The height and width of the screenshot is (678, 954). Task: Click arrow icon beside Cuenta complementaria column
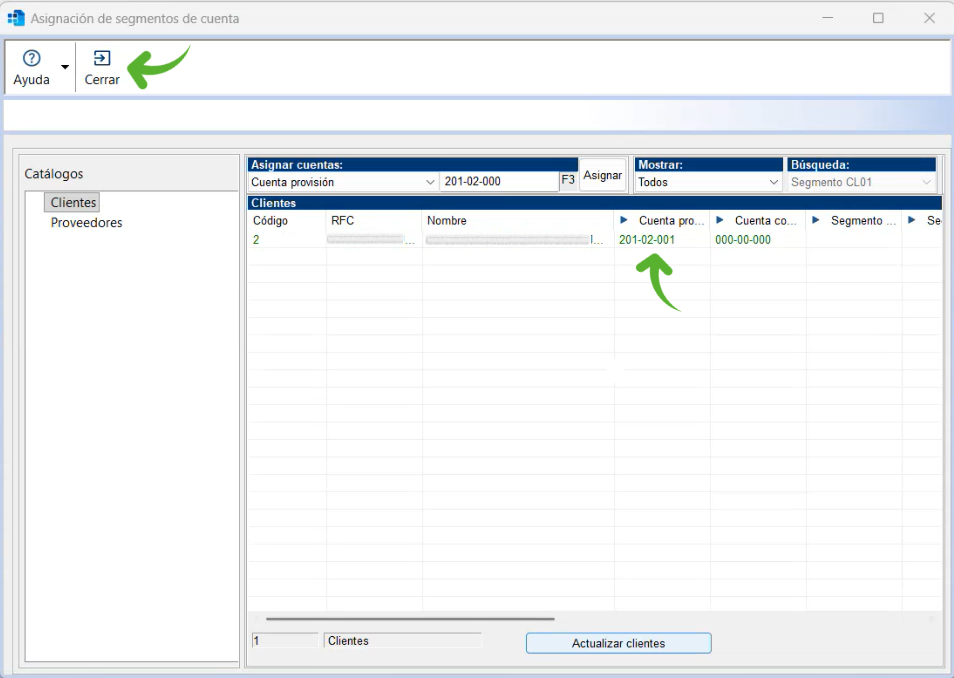point(720,221)
